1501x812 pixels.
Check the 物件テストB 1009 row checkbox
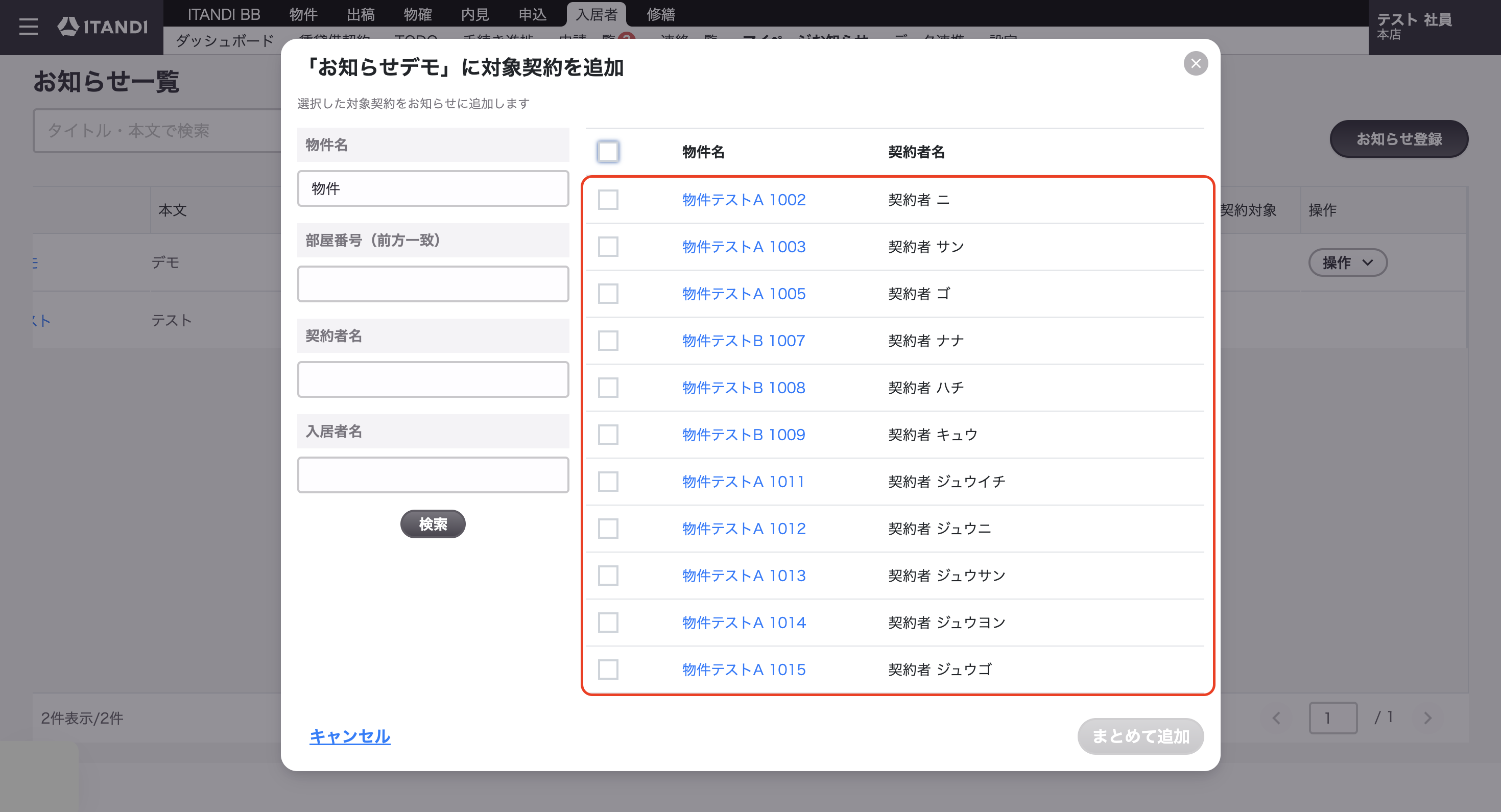tap(608, 435)
